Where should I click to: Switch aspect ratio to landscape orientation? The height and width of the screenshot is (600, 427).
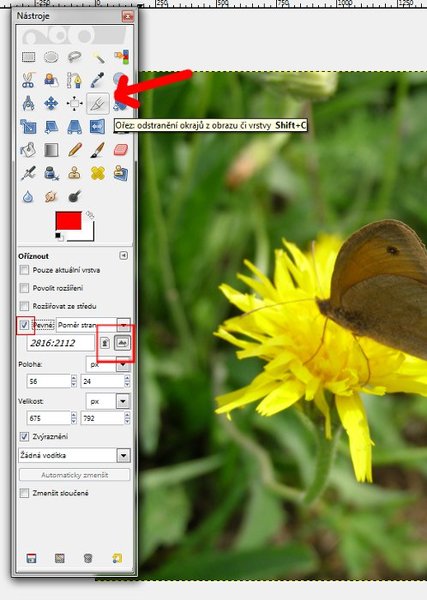122,342
